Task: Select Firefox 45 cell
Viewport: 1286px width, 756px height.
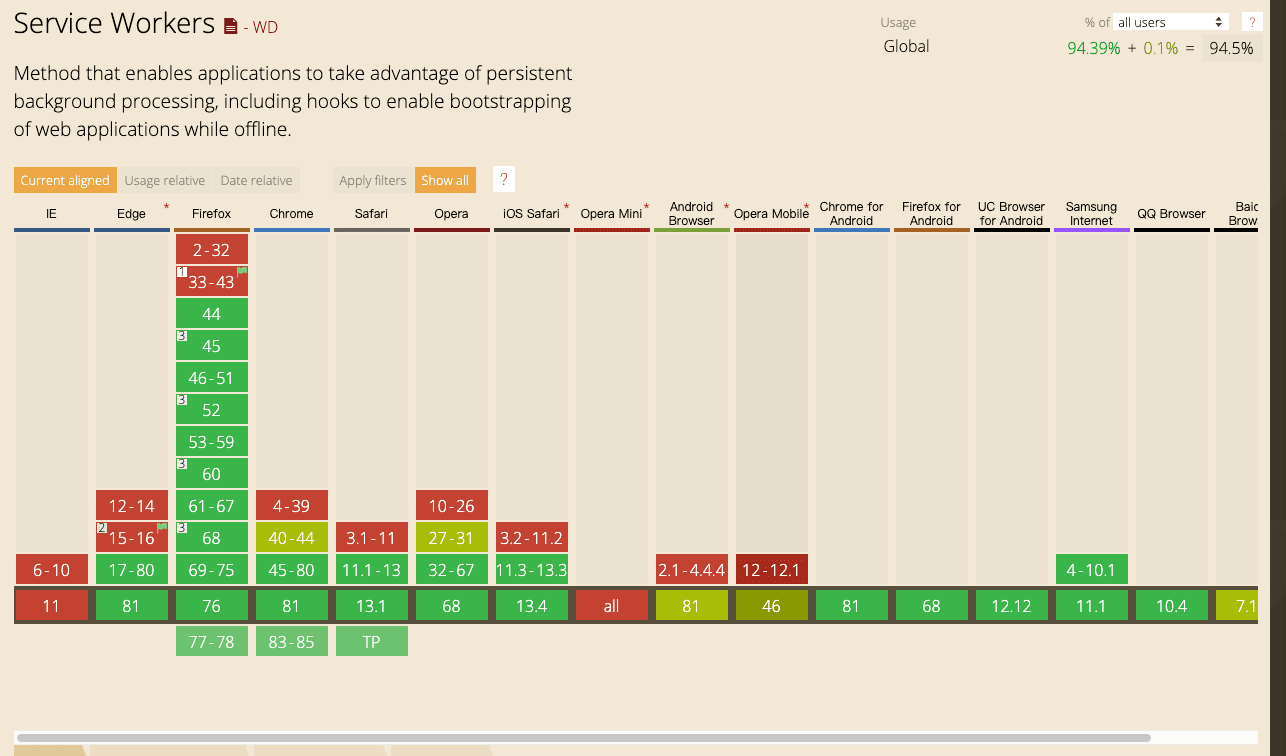Action: pyautogui.click(x=212, y=346)
